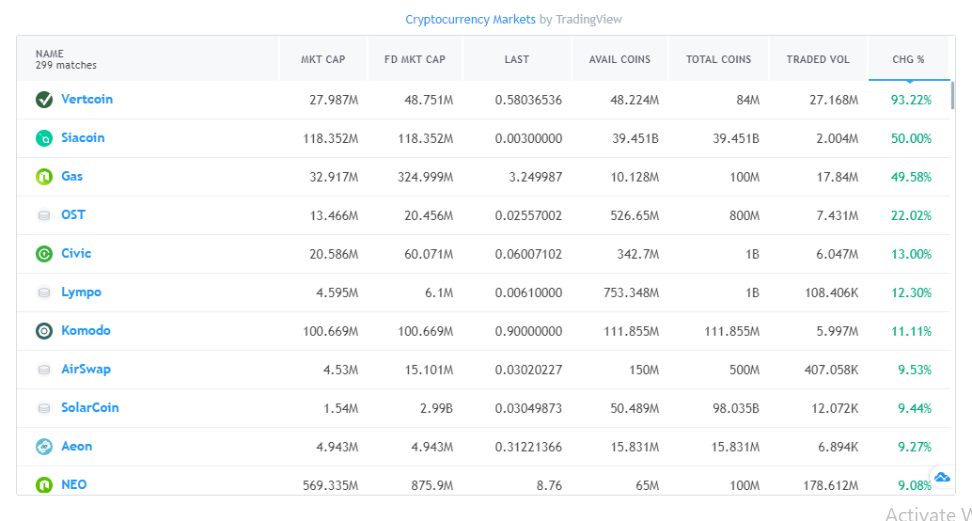Click the Lympo placeholder coin icon

point(44,292)
